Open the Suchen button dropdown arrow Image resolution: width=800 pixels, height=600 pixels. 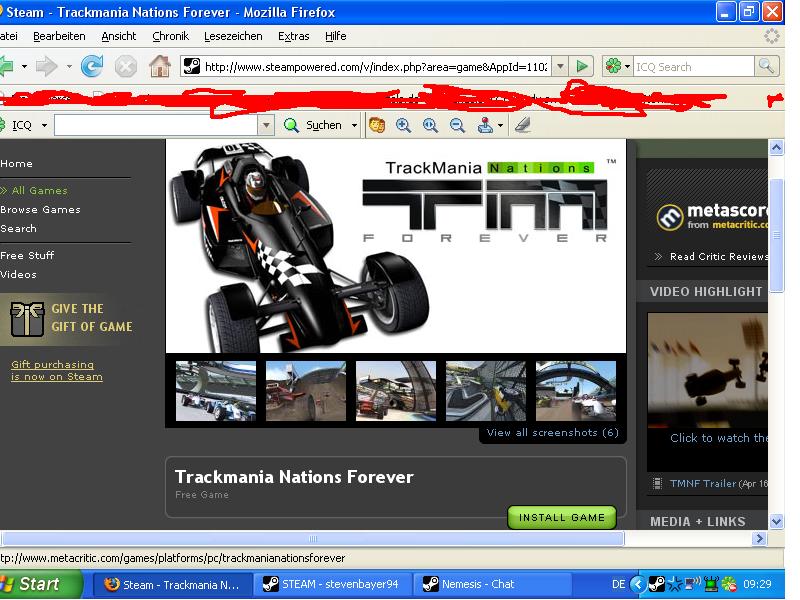(x=353, y=125)
